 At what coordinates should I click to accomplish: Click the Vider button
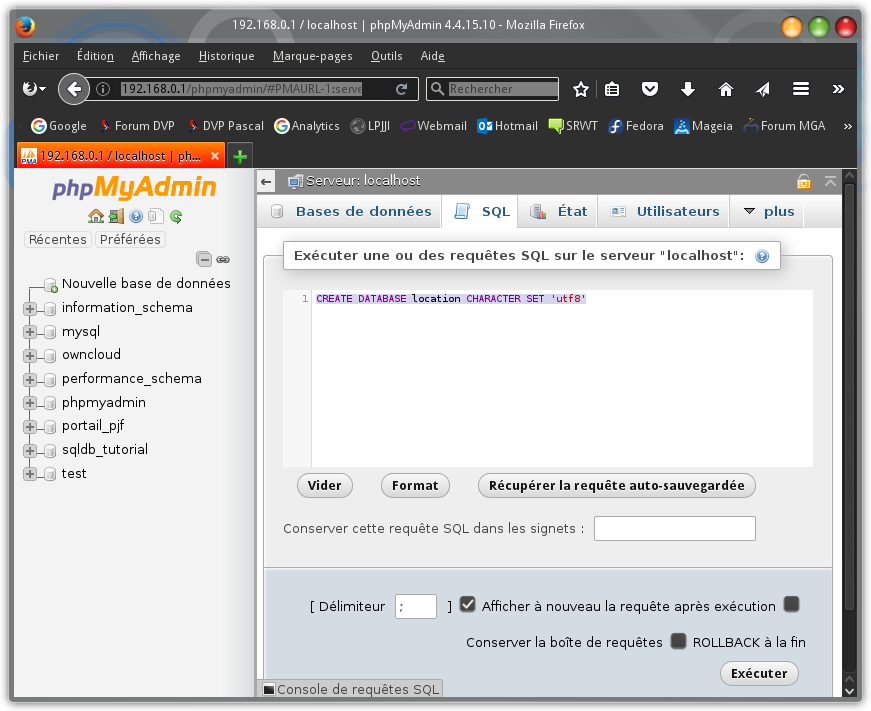[324, 485]
